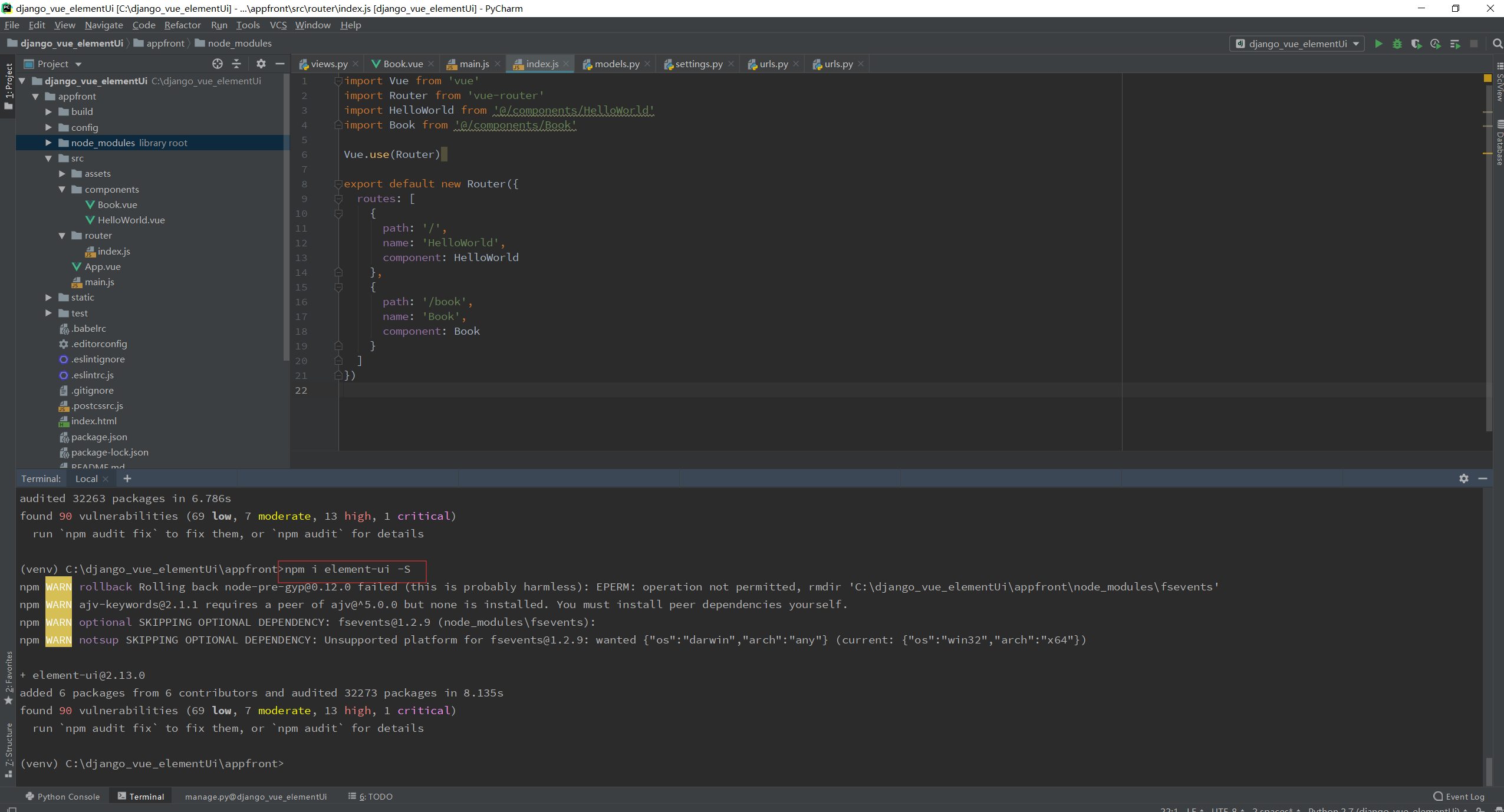Expand the build folder
The width and height of the screenshot is (1504, 812).
(x=48, y=111)
